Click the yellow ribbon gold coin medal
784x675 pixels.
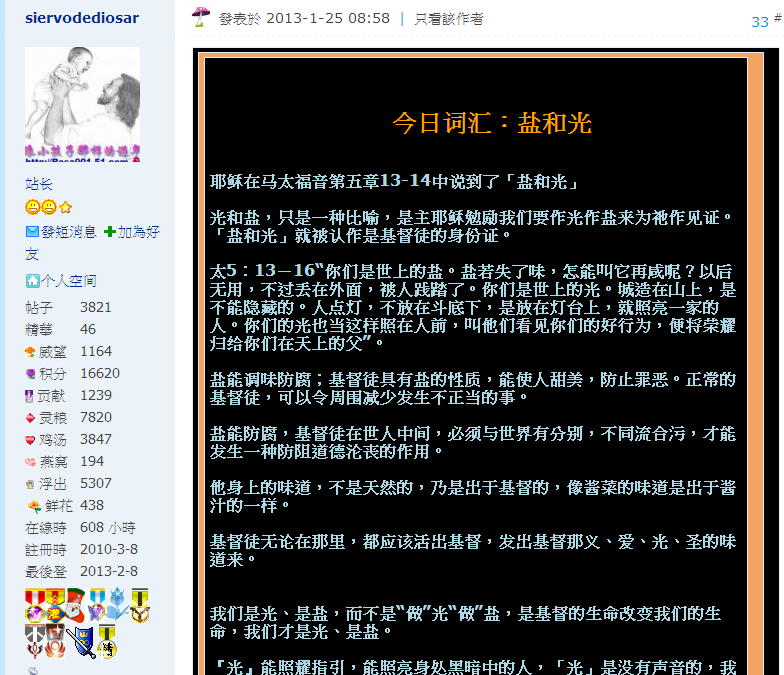tap(106, 641)
